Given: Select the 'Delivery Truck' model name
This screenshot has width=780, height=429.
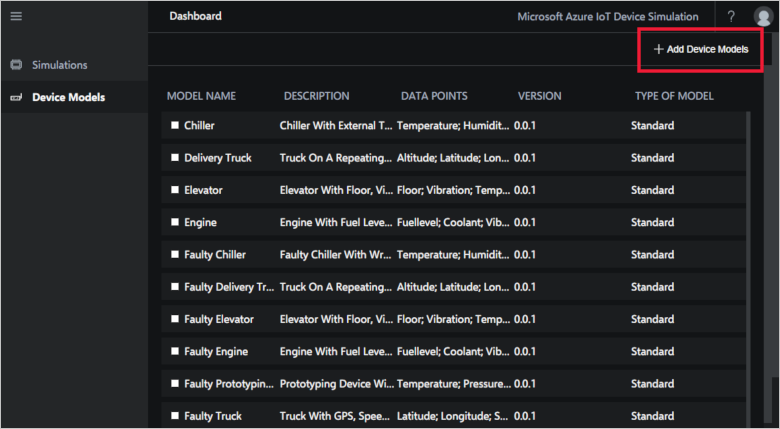Looking at the screenshot, I should (218, 158).
